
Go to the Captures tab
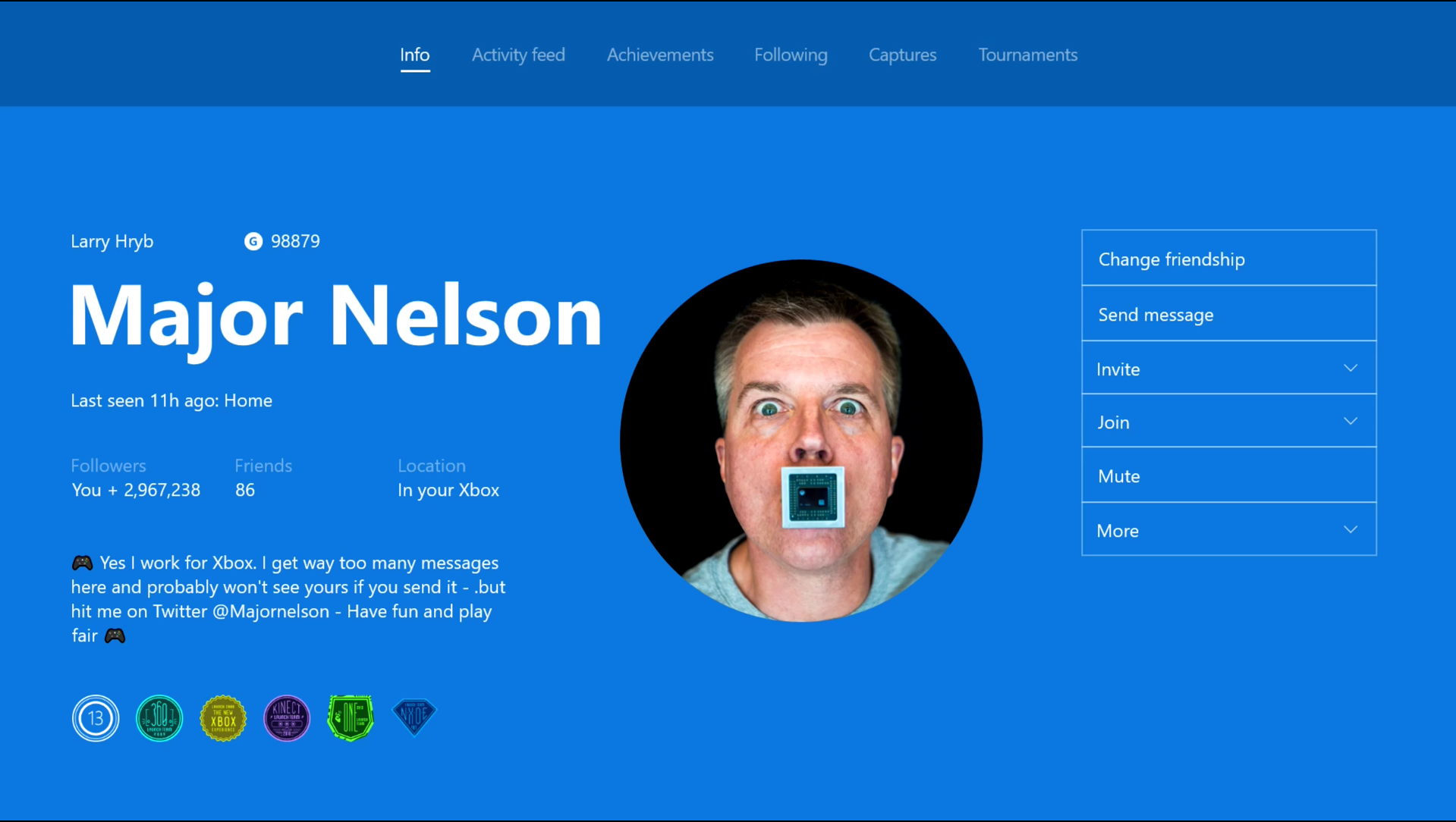902,55
